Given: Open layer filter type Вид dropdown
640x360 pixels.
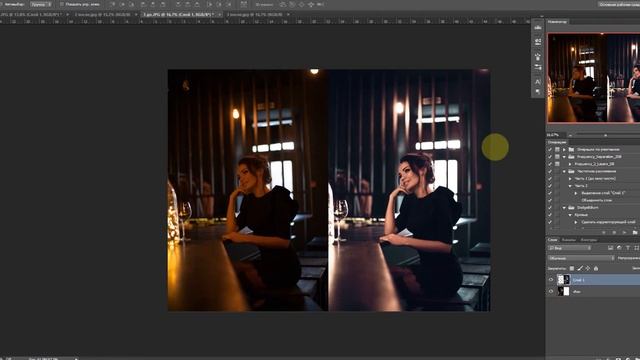Looking at the screenshot, I should point(569,248).
